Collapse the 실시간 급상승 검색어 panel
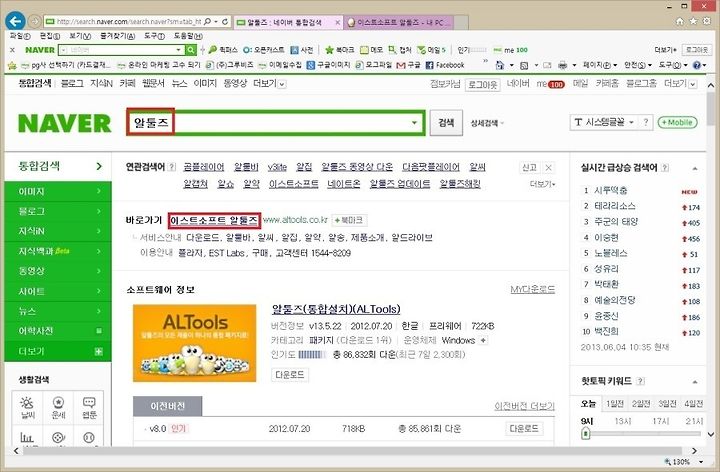The height and width of the screenshot is (472, 720). (x=695, y=169)
